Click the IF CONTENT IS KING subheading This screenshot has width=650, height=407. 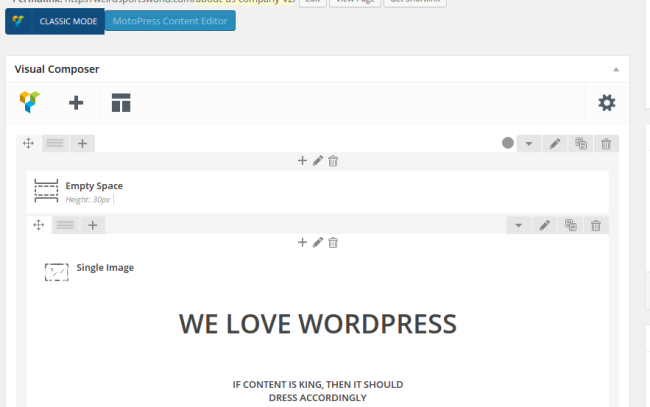pos(318,391)
